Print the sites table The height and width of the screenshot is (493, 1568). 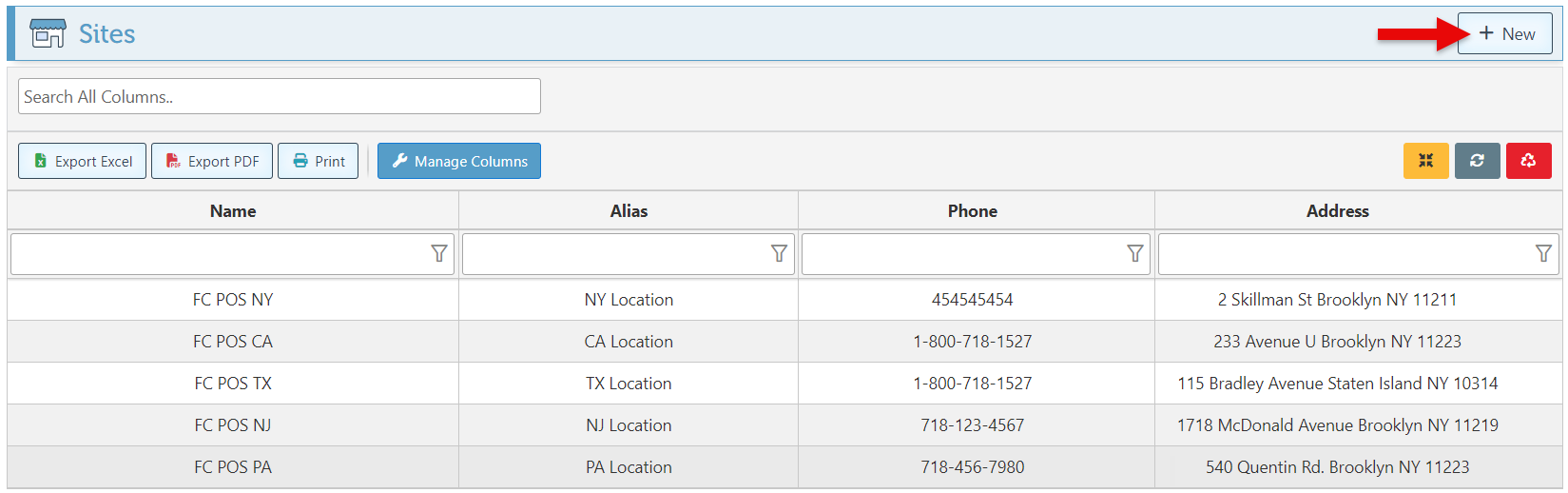(x=319, y=161)
